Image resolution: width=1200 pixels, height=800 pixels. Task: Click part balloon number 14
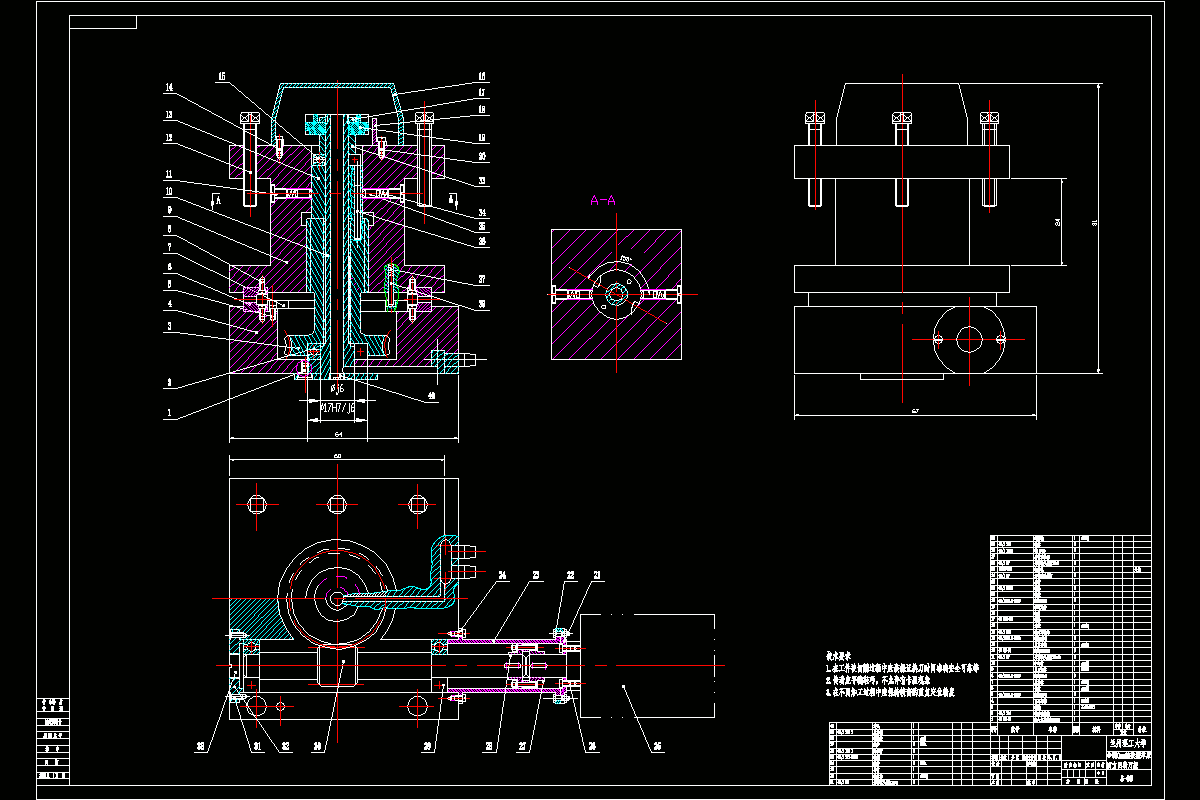pyautogui.click(x=170, y=89)
